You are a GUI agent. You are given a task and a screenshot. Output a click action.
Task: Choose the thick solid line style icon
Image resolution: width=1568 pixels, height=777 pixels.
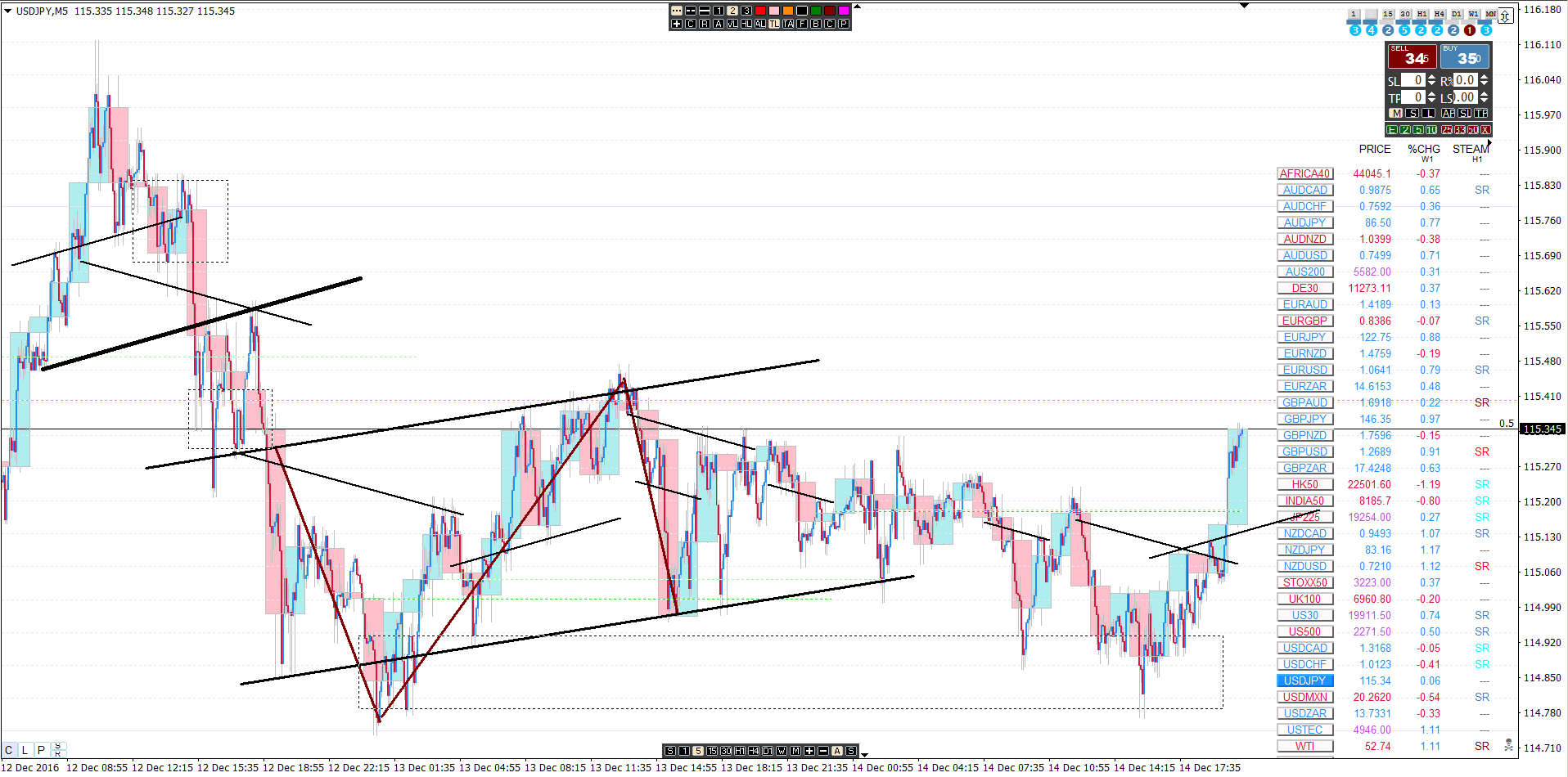(x=705, y=11)
